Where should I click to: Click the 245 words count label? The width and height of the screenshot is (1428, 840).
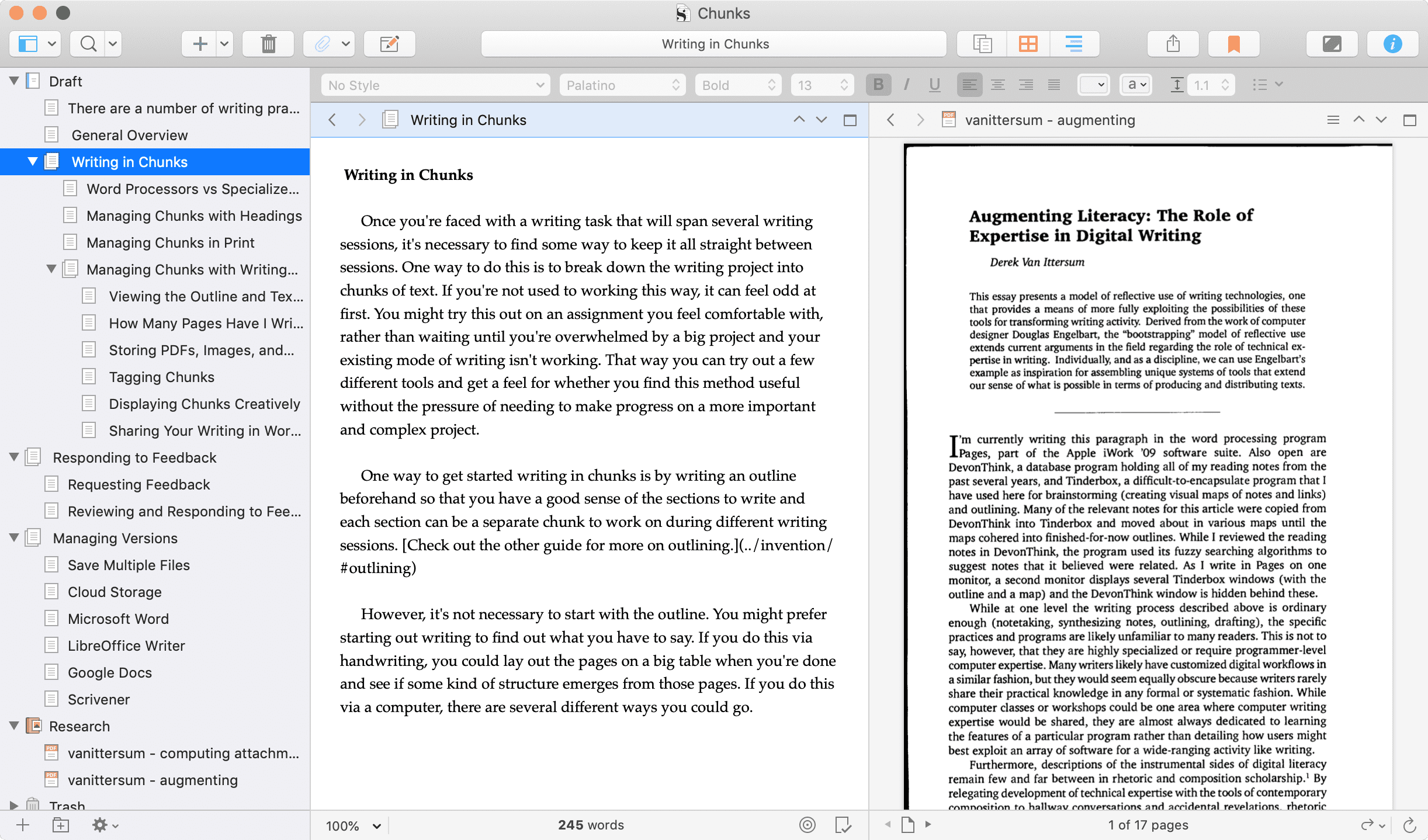click(591, 825)
